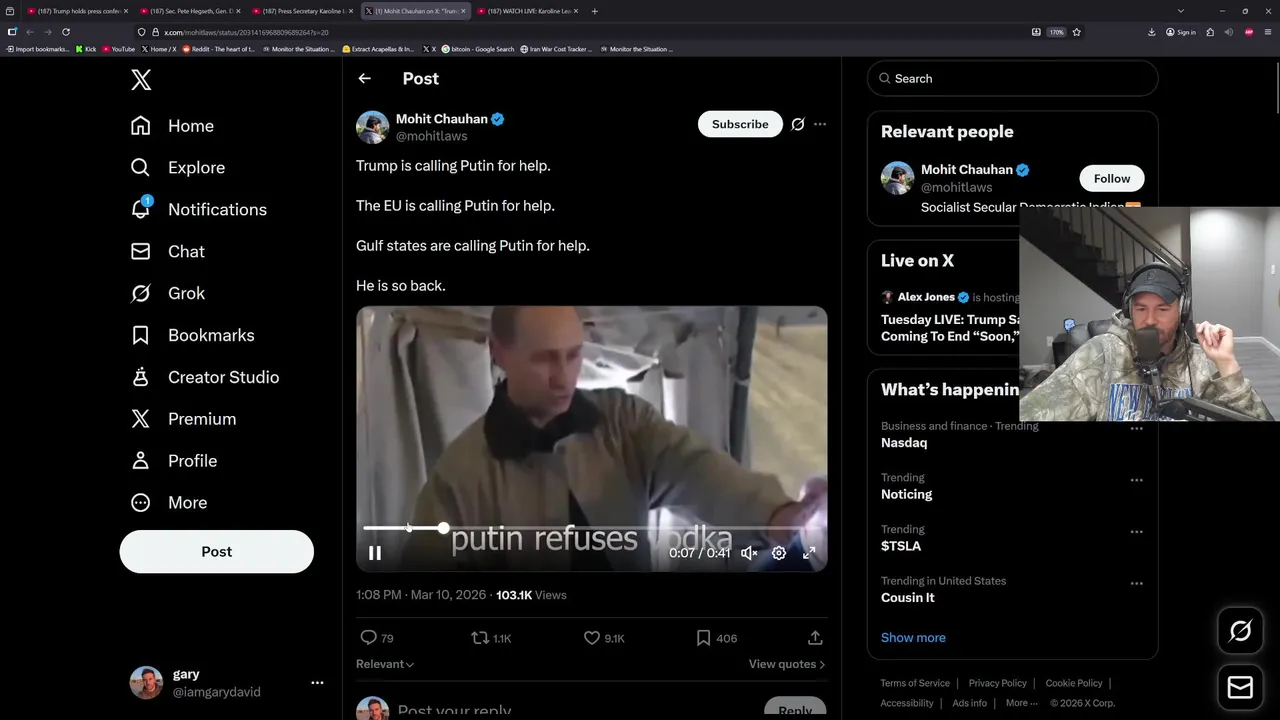
Task: Open the post's three-dot options menu
Action: [820, 124]
